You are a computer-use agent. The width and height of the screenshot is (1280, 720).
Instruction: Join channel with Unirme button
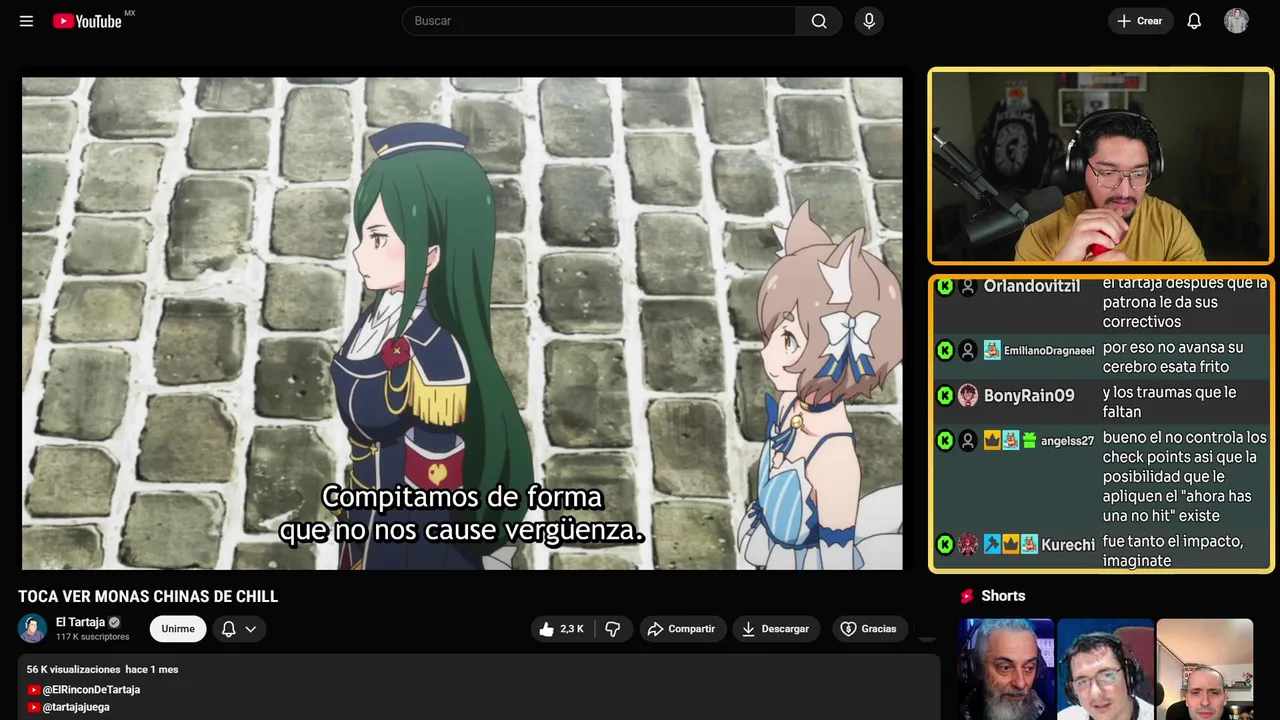[x=178, y=629]
